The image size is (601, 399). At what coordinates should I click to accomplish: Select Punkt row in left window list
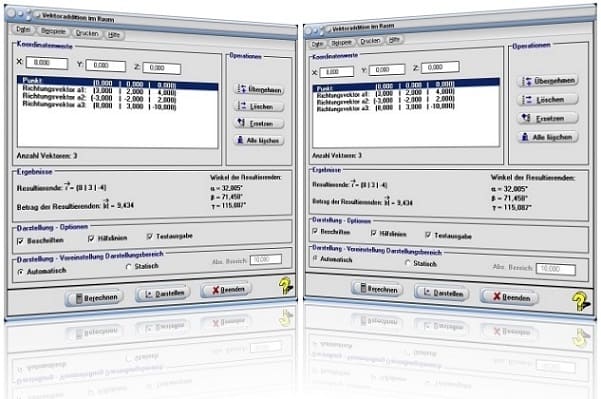[x=118, y=83]
